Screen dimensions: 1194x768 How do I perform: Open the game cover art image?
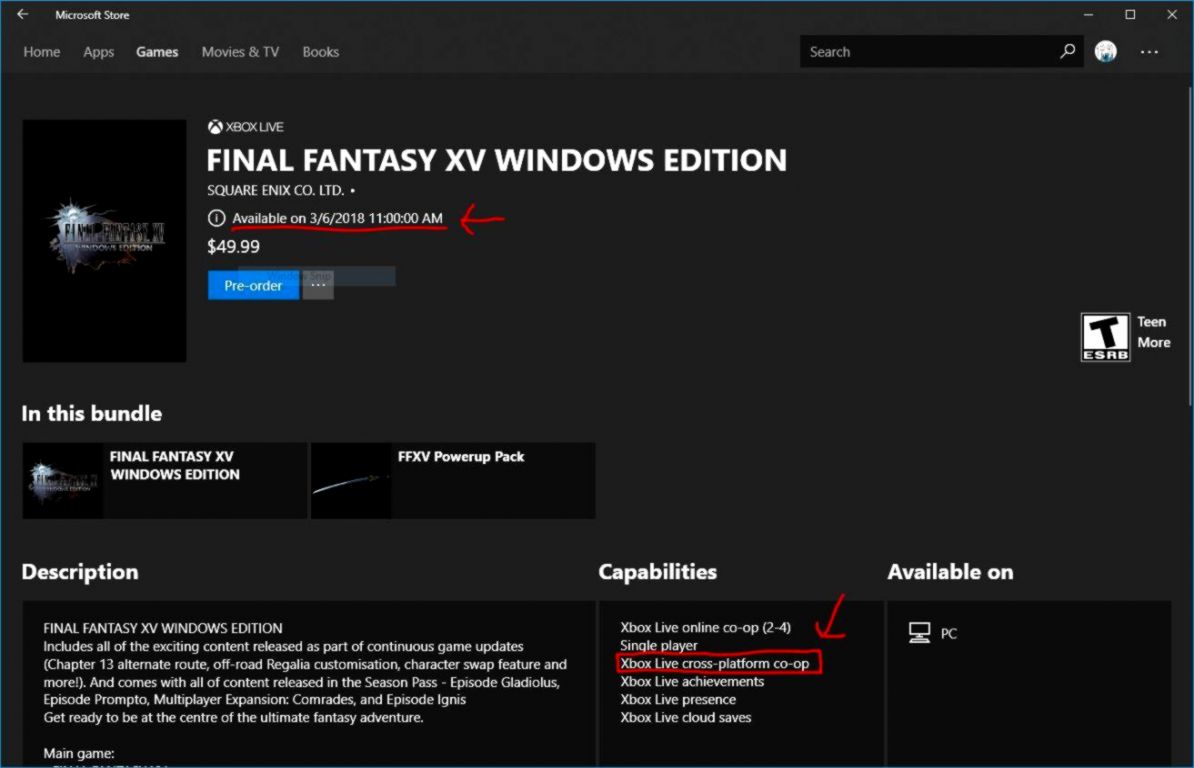(104, 241)
